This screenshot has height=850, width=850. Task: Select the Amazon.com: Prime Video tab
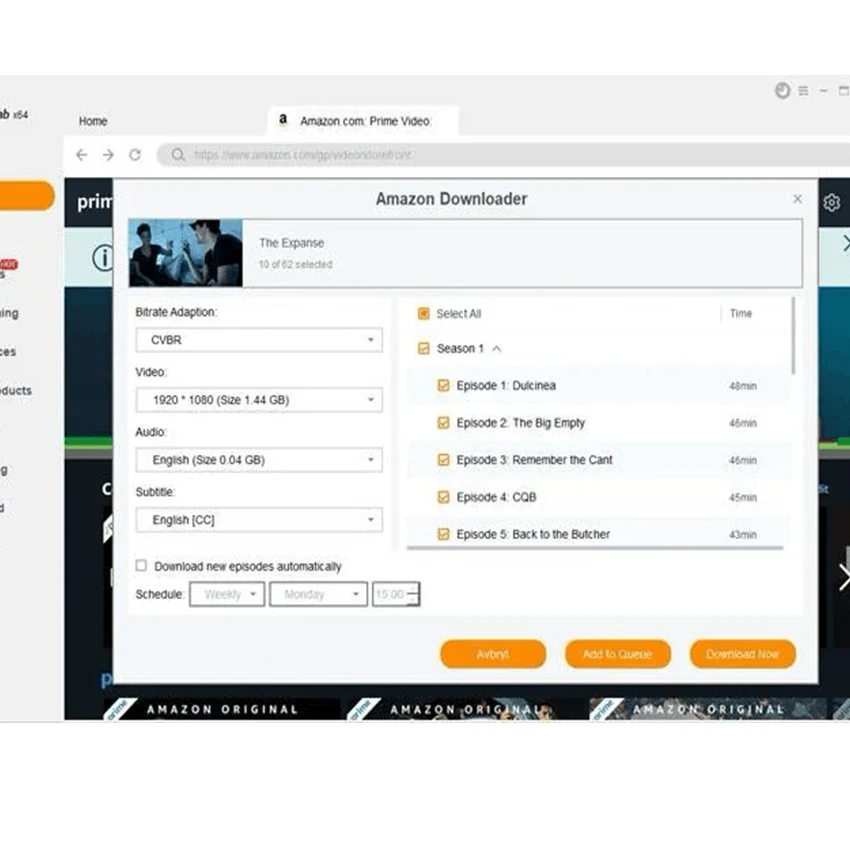click(x=363, y=121)
